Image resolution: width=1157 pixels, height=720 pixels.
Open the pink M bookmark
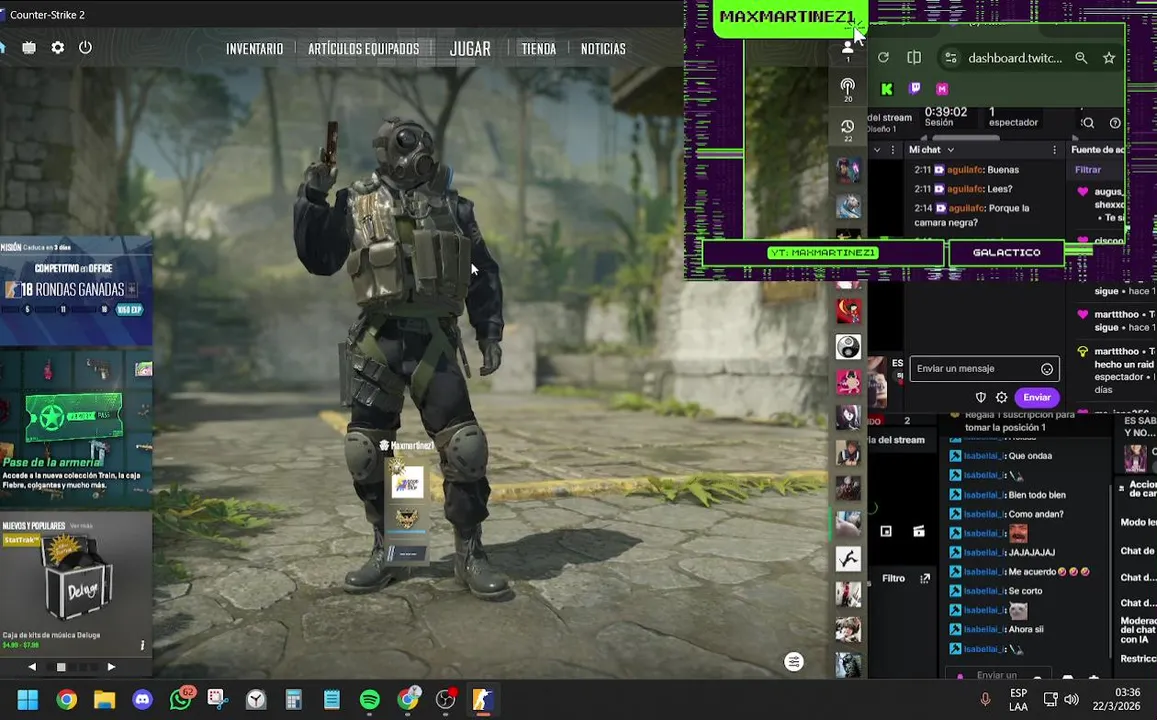[942, 89]
